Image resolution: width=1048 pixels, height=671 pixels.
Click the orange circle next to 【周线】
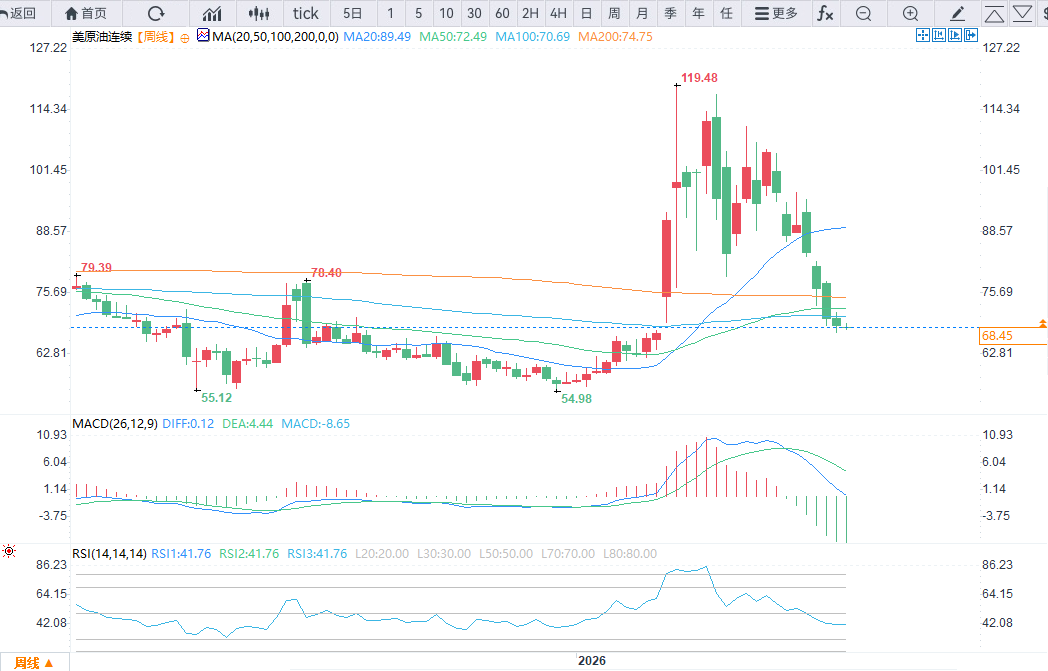pos(184,38)
